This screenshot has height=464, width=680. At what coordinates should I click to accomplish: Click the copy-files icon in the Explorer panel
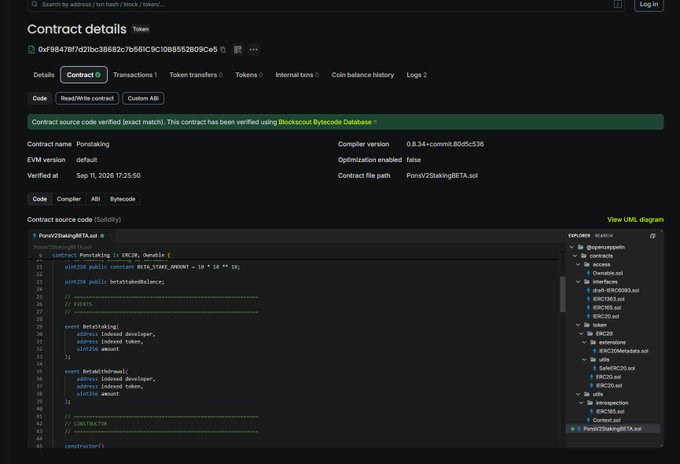coord(652,236)
